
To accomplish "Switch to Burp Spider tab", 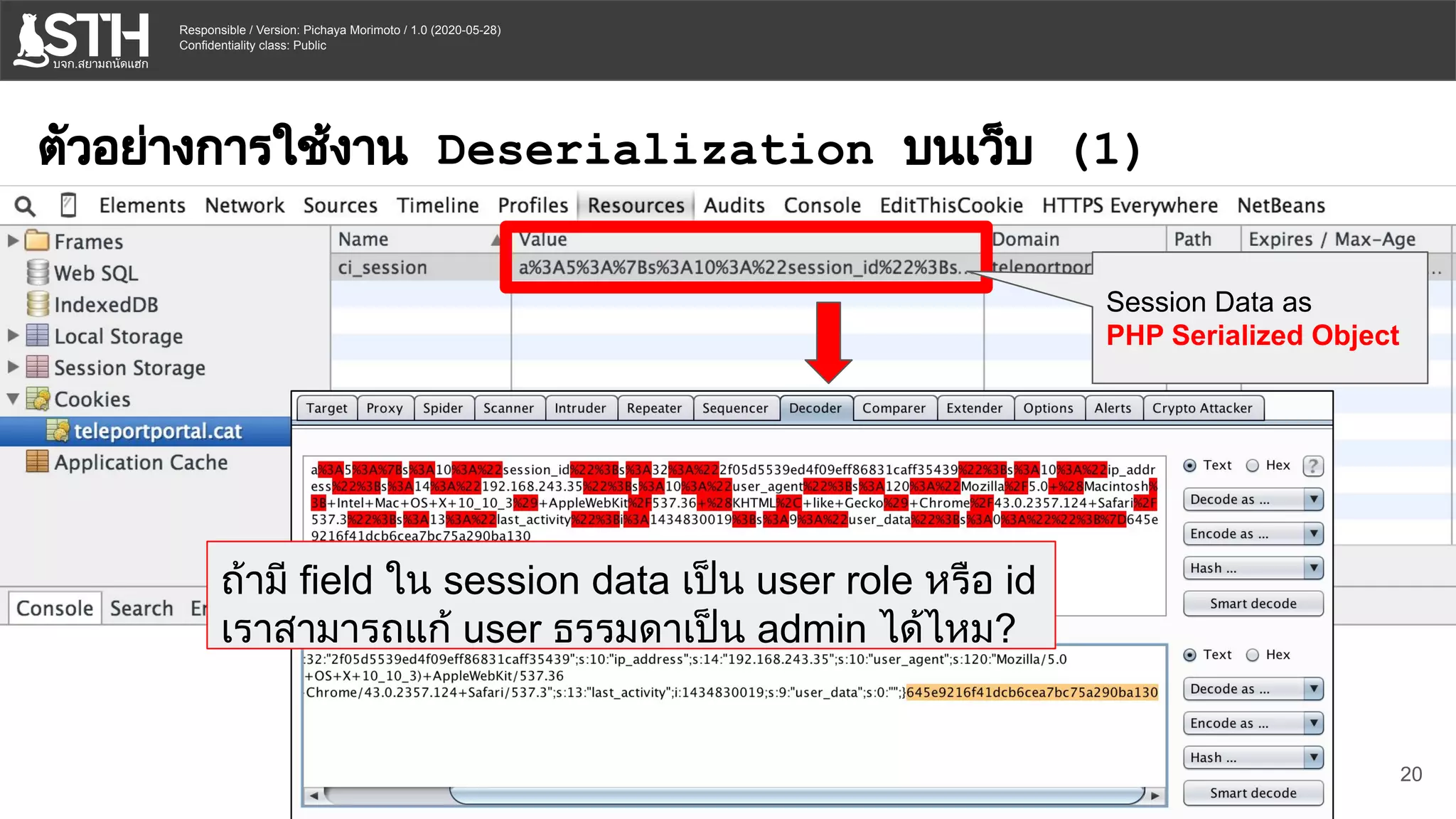I will pyautogui.click(x=443, y=408).
